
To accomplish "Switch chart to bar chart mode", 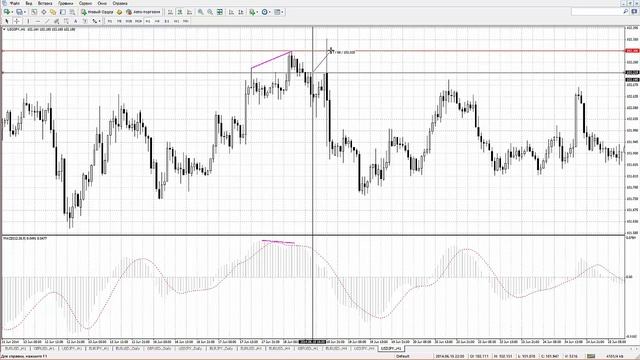I will (x=170, y=12).
